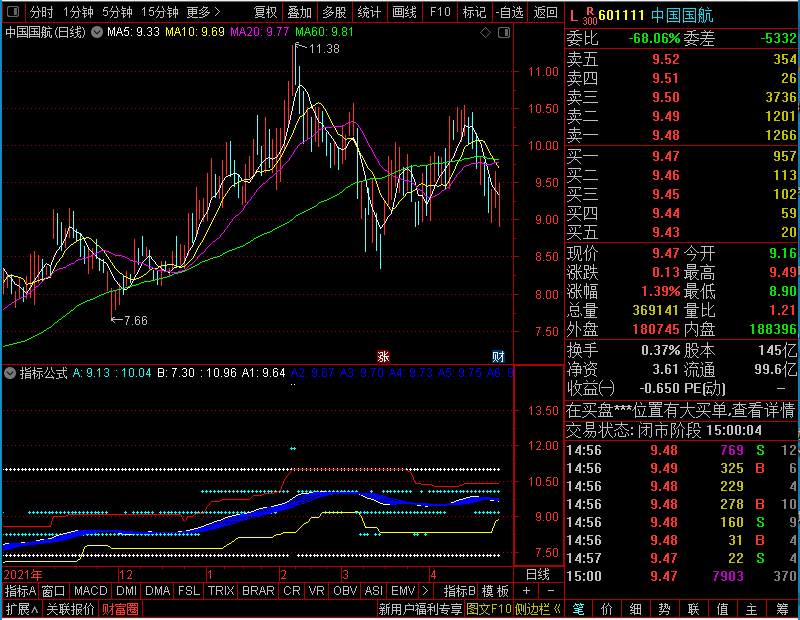Switch indicator to DMI
Screen dimensions: 800x620
point(126,591)
